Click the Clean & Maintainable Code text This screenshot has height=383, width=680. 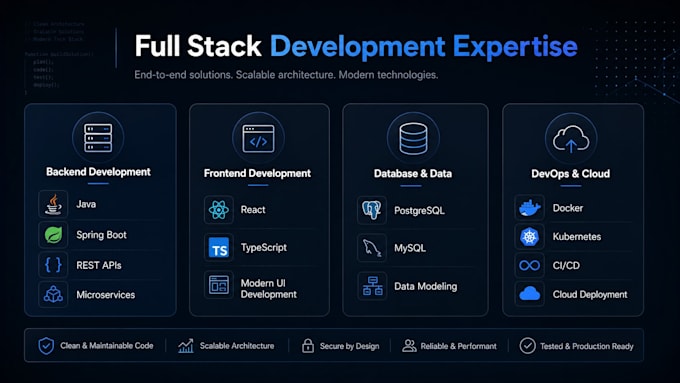(x=107, y=346)
